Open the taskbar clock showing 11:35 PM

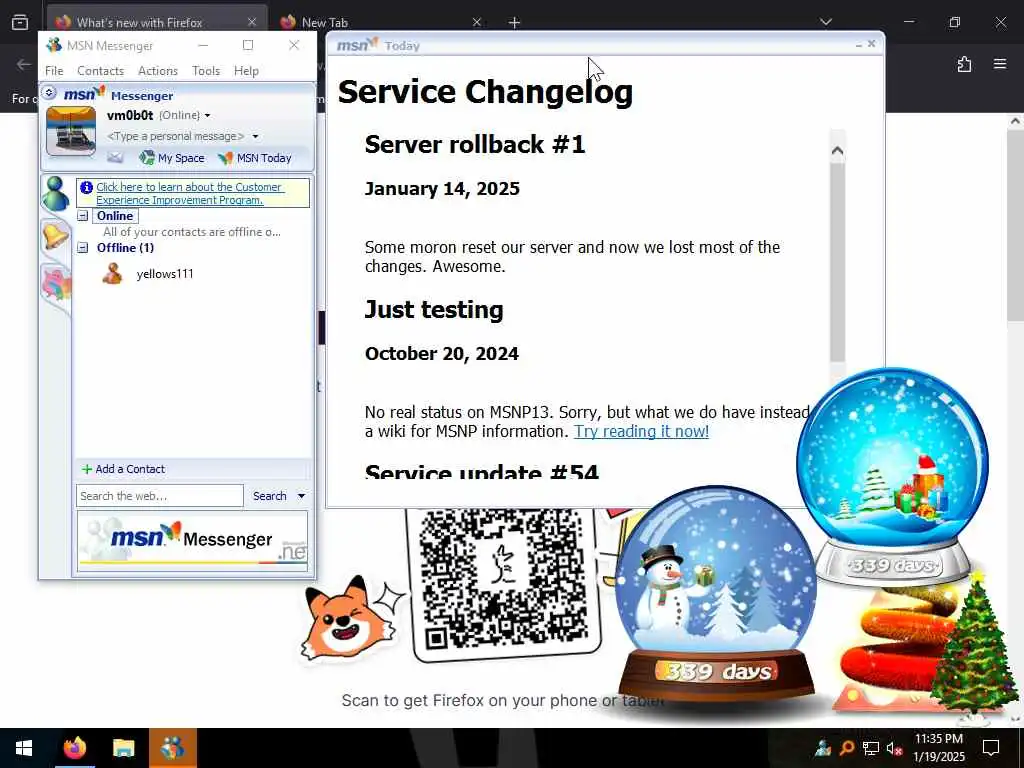click(x=938, y=748)
